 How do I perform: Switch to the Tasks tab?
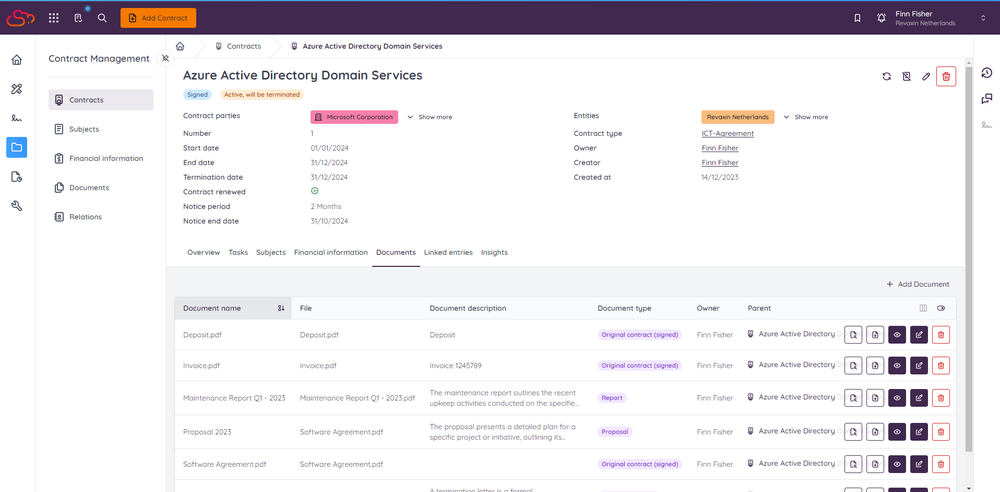click(x=238, y=253)
